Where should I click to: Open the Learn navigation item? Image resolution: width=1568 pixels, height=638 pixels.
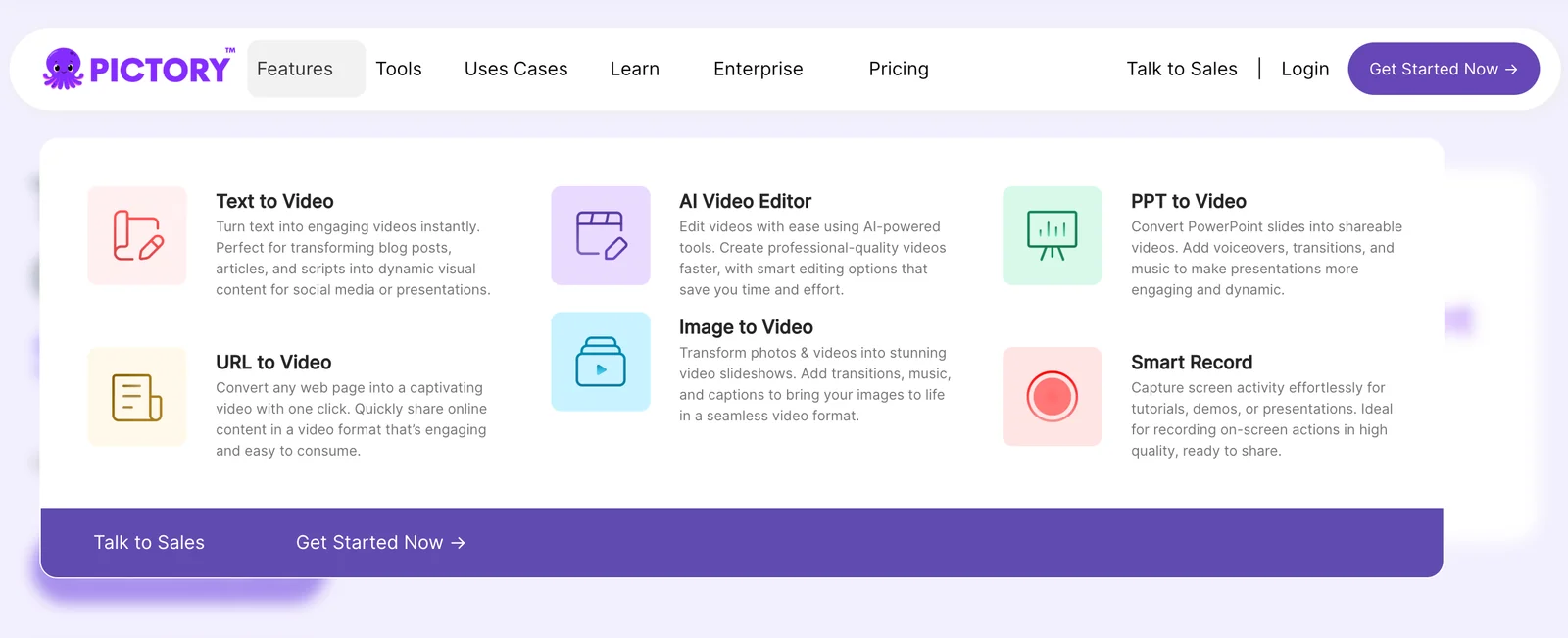pyautogui.click(x=634, y=69)
